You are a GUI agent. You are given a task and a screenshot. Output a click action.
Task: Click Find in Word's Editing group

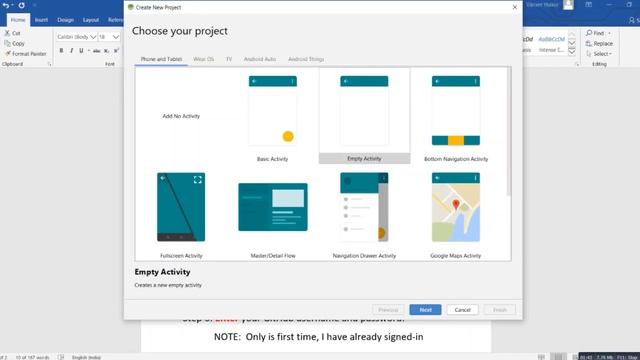pos(598,33)
